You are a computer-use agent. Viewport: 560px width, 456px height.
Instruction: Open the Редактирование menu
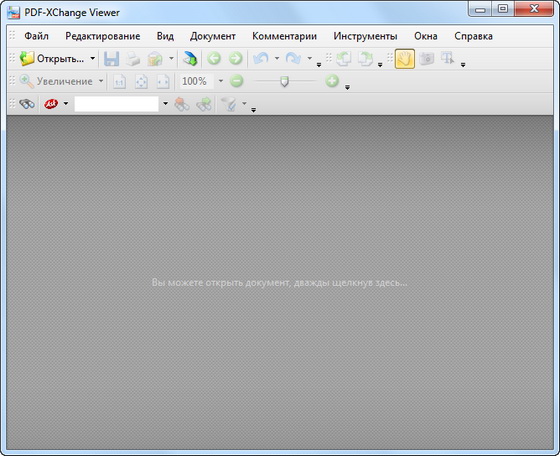point(102,36)
